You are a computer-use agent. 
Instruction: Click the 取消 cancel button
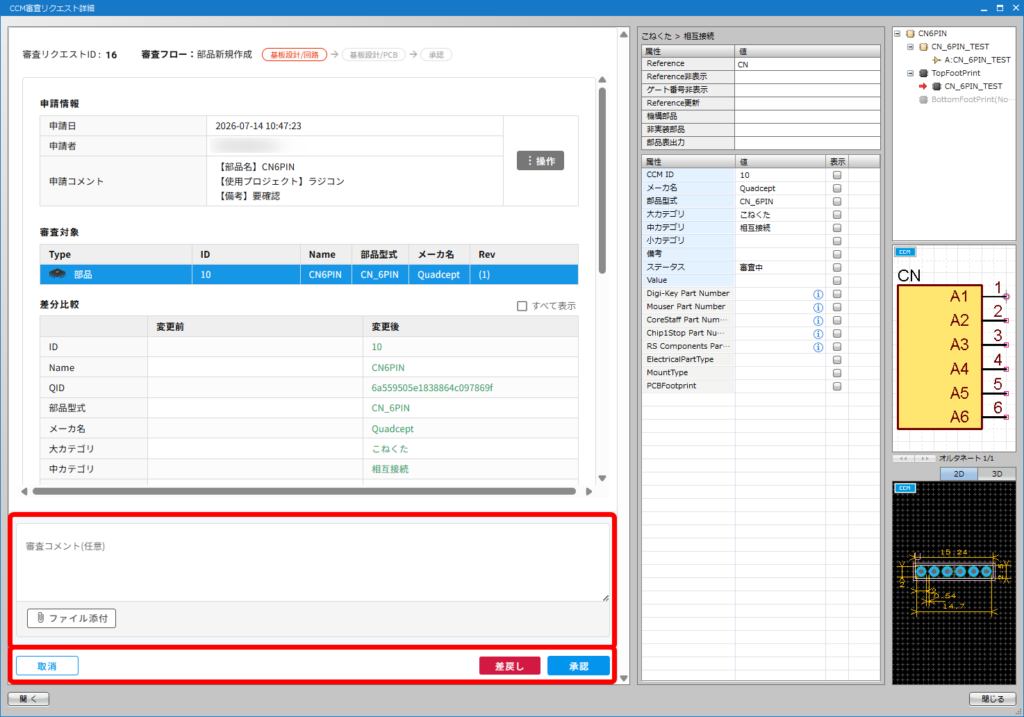click(x=47, y=666)
